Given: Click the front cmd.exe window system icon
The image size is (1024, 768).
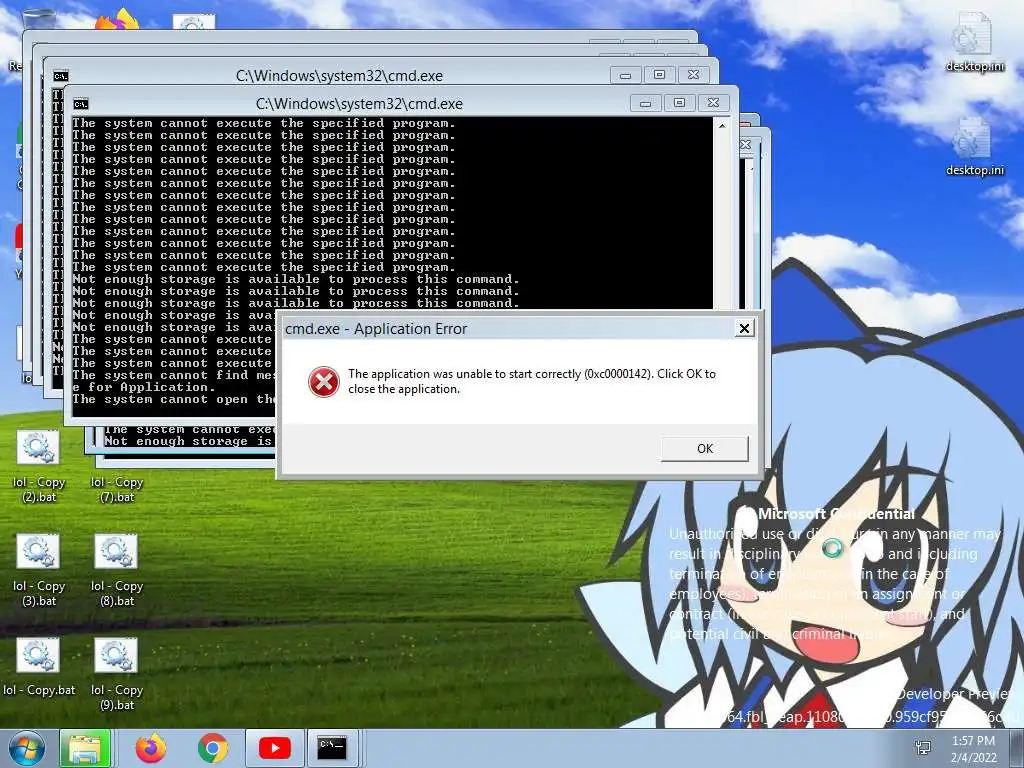Looking at the screenshot, I should [x=81, y=104].
